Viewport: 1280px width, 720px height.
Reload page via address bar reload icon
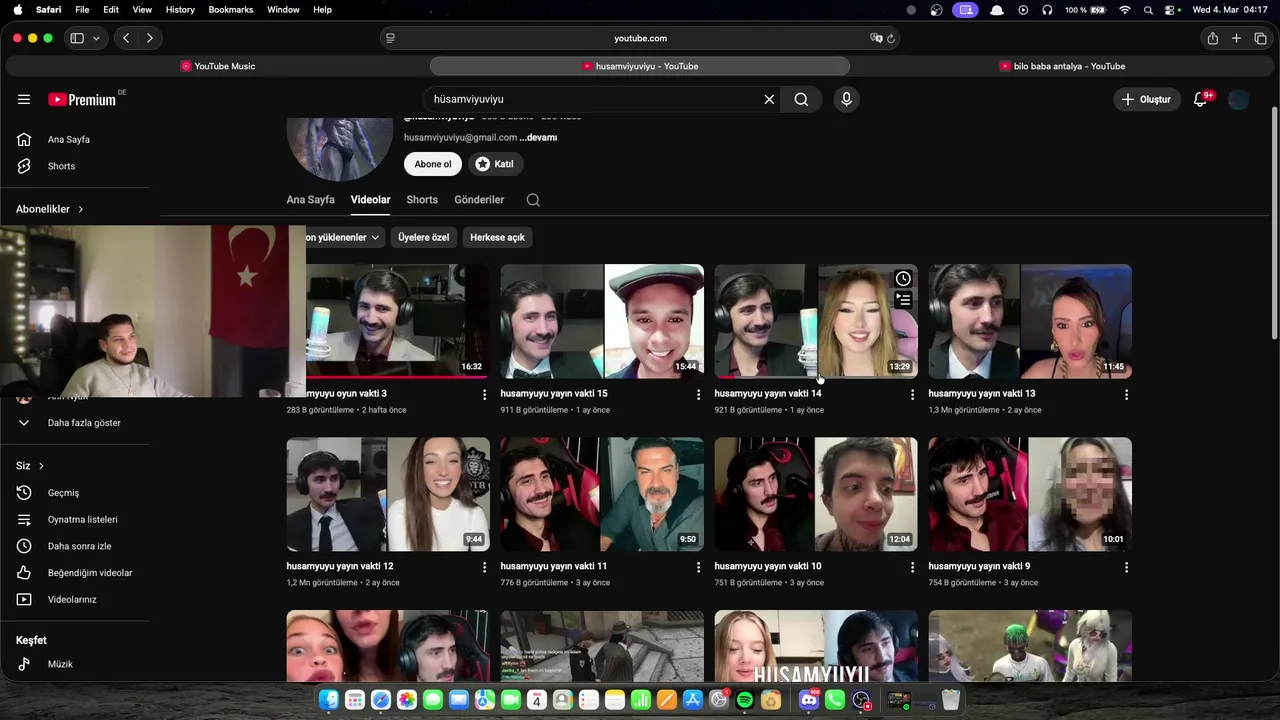coord(891,38)
